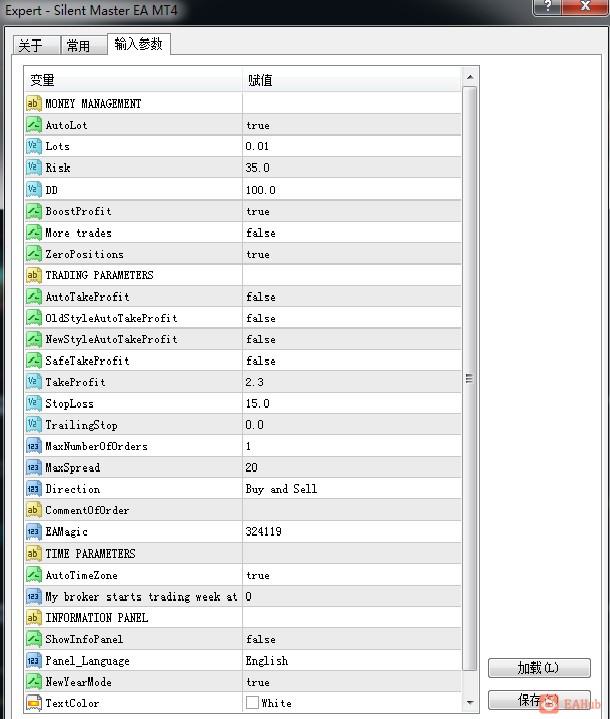
Task: Select the Panel_Language value English
Action: coord(267,661)
